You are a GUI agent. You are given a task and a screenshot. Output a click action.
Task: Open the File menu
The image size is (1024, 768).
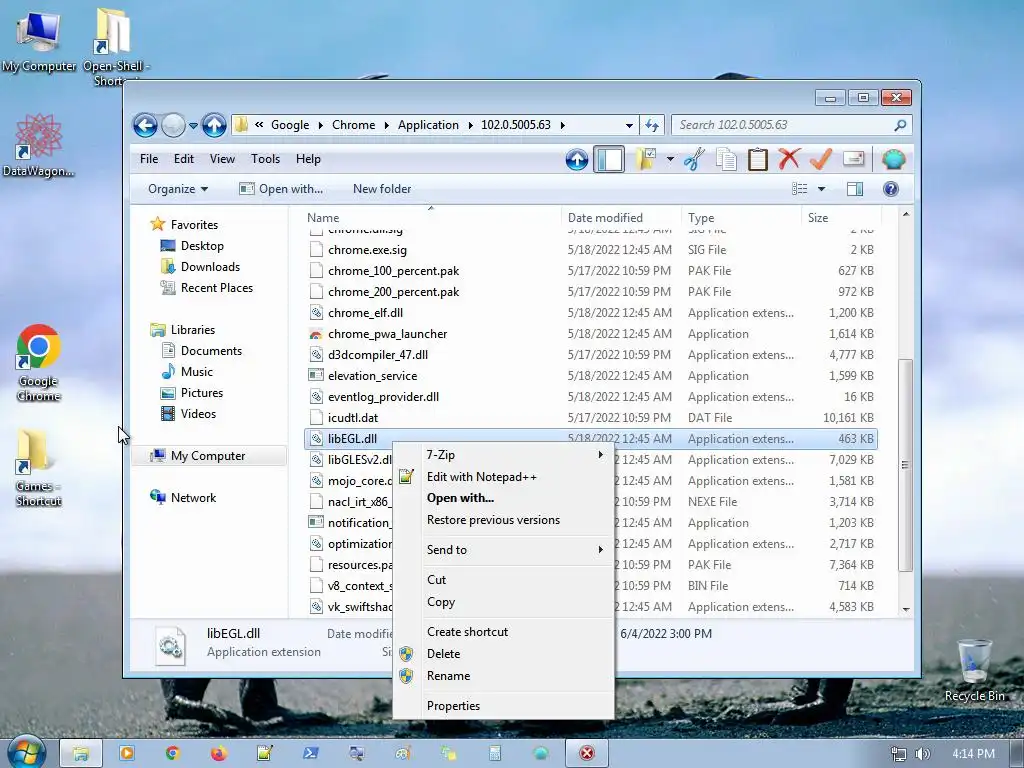(149, 159)
